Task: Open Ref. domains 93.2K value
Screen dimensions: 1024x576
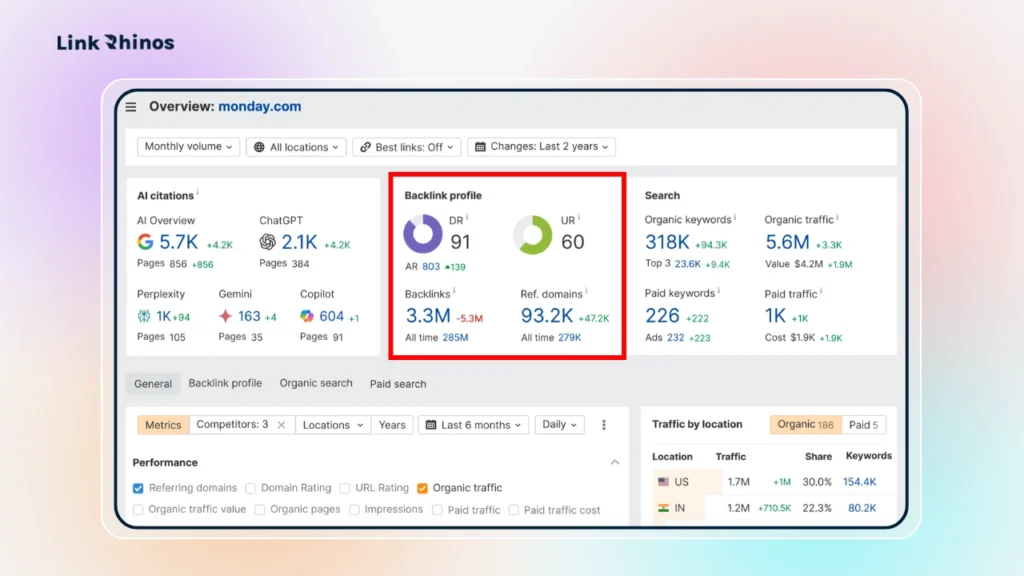Action: point(547,315)
